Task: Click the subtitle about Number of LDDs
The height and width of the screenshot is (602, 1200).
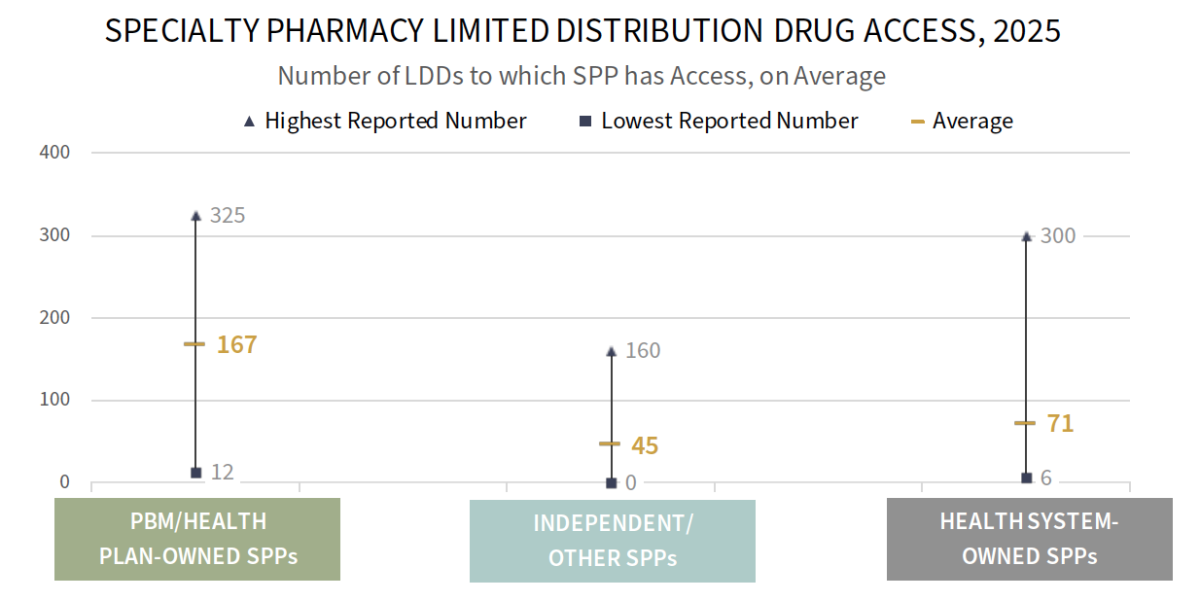Action: click(581, 76)
